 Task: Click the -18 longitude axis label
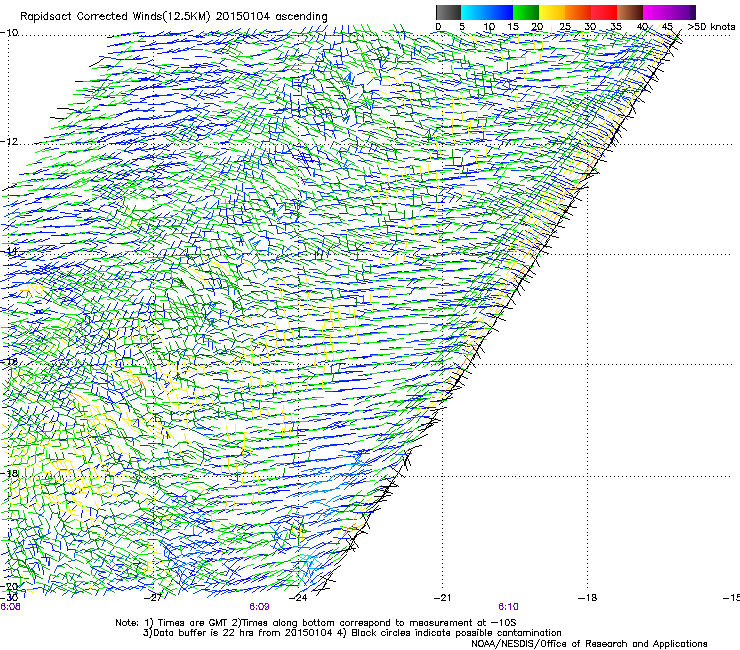[587, 598]
